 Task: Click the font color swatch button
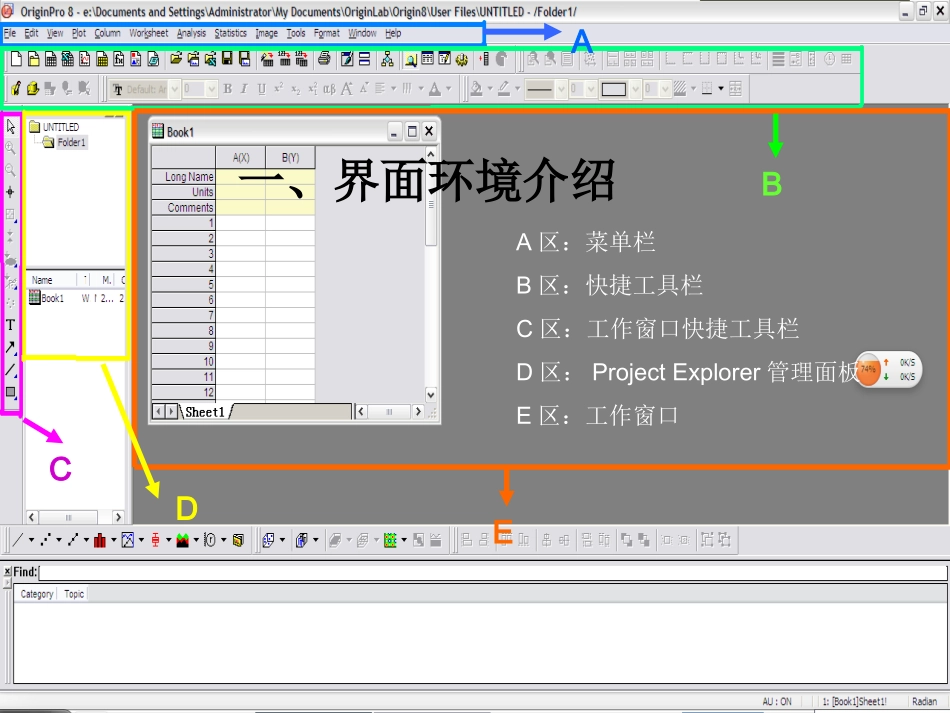[434, 89]
